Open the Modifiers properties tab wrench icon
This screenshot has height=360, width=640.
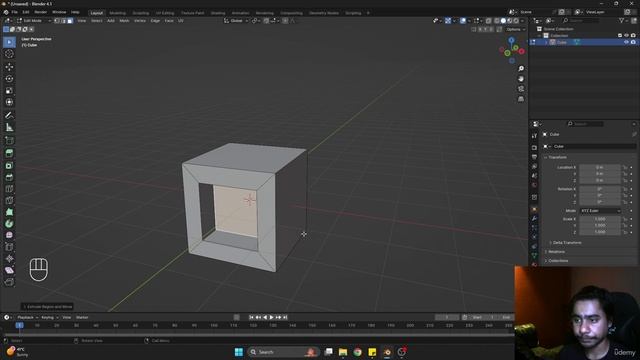click(534, 219)
